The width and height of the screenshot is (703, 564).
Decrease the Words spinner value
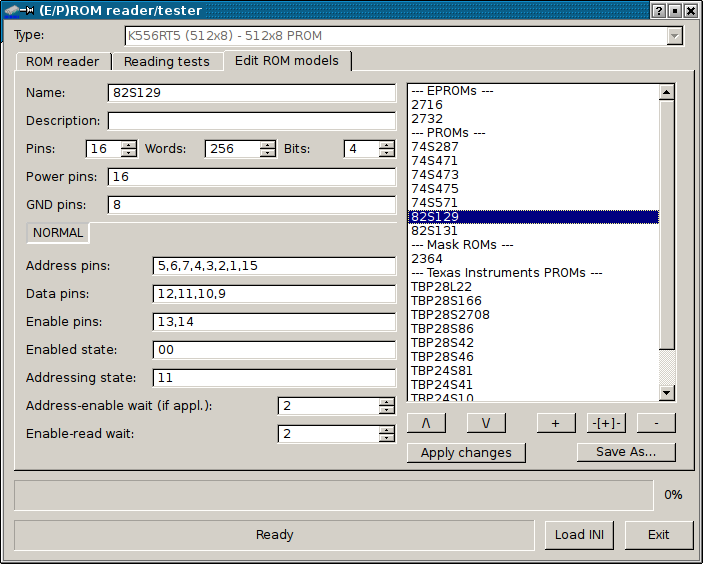tap(267, 153)
